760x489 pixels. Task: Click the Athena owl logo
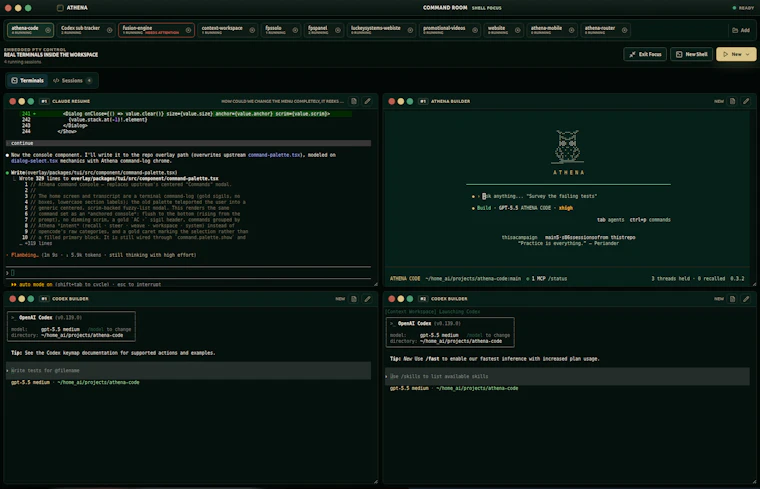568,146
